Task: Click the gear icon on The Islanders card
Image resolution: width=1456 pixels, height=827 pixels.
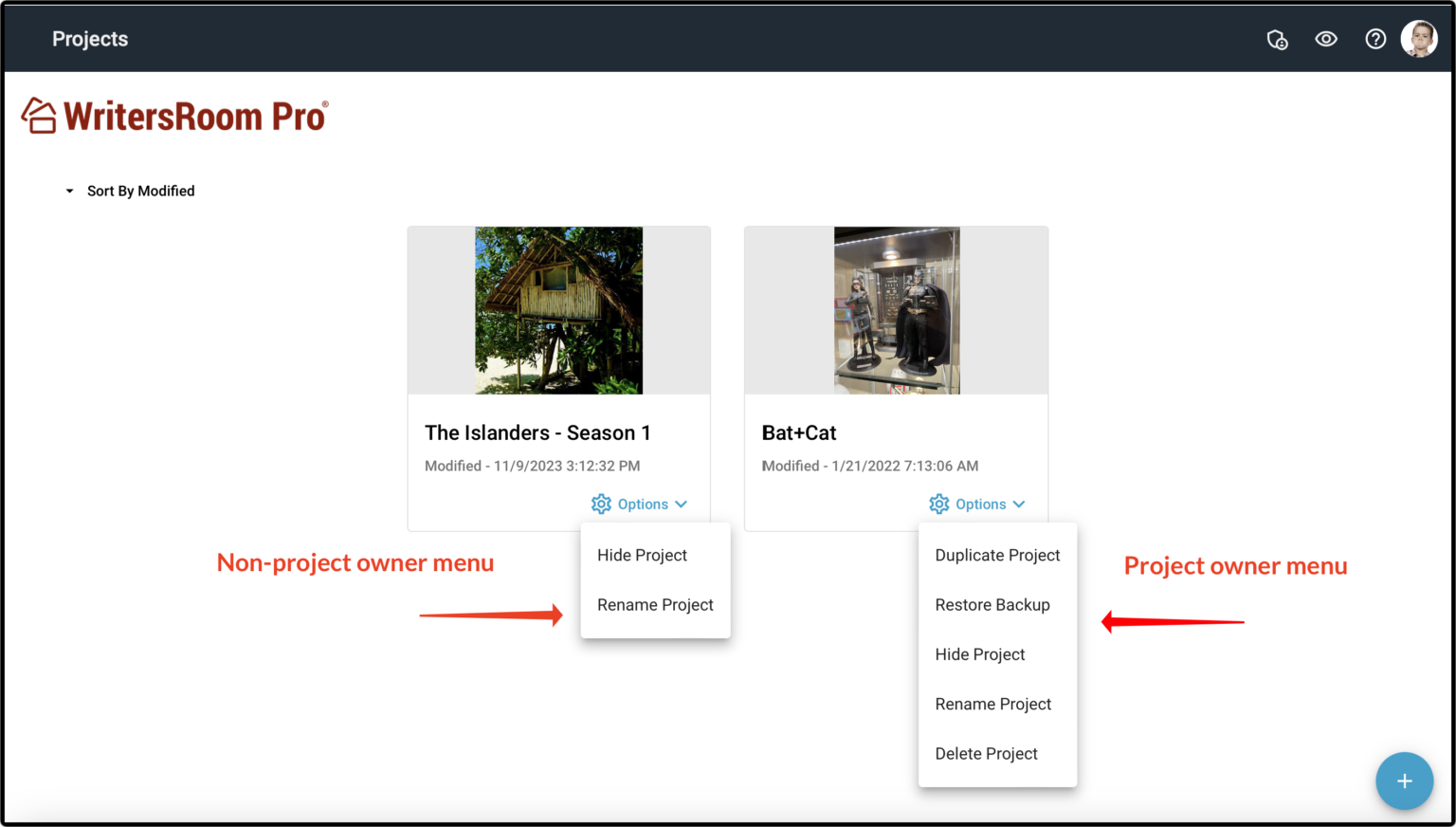Action: pos(601,504)
